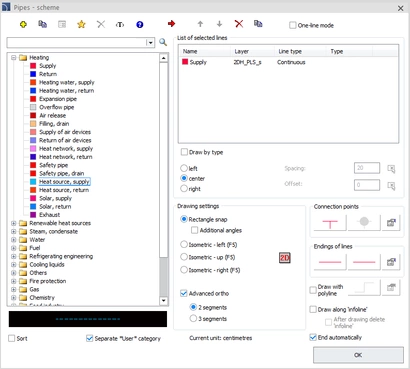Image resolution: width=410 pixels, height=369 pixels.
Task: Click the Name column header
Action: pyautogui.click(x=206, y=51)
